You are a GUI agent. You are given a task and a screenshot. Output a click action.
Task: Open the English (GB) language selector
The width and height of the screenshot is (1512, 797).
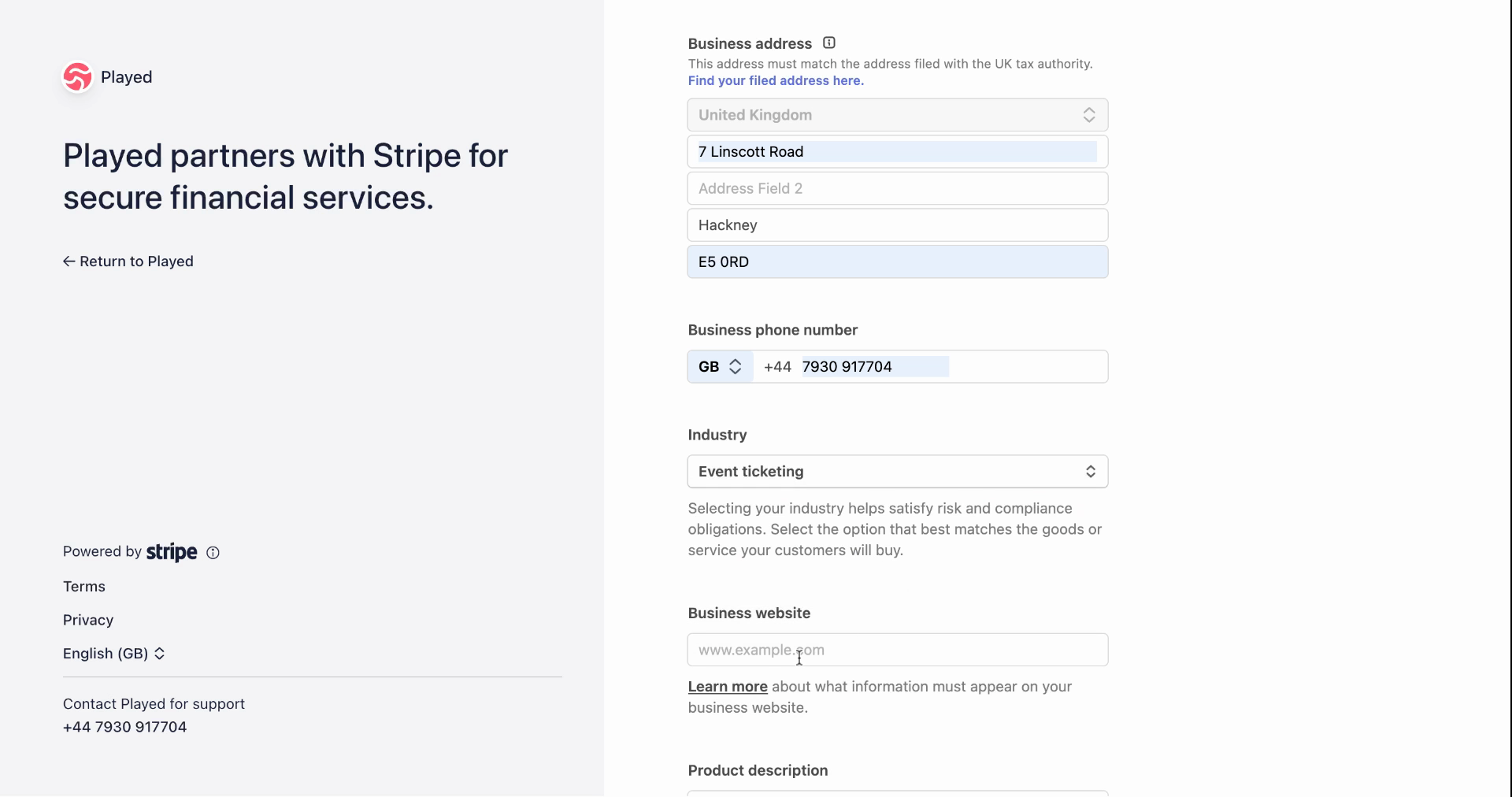tap(114, 654)
